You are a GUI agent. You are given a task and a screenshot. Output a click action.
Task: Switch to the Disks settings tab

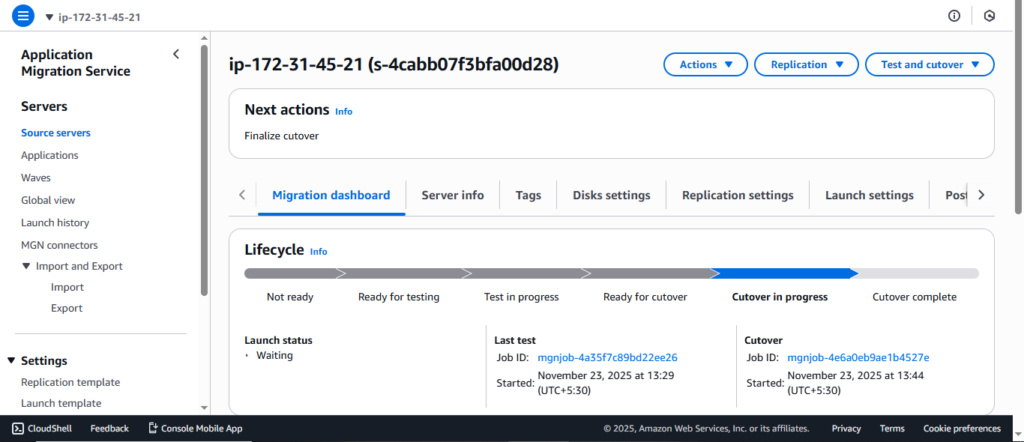tap(611, 195)
